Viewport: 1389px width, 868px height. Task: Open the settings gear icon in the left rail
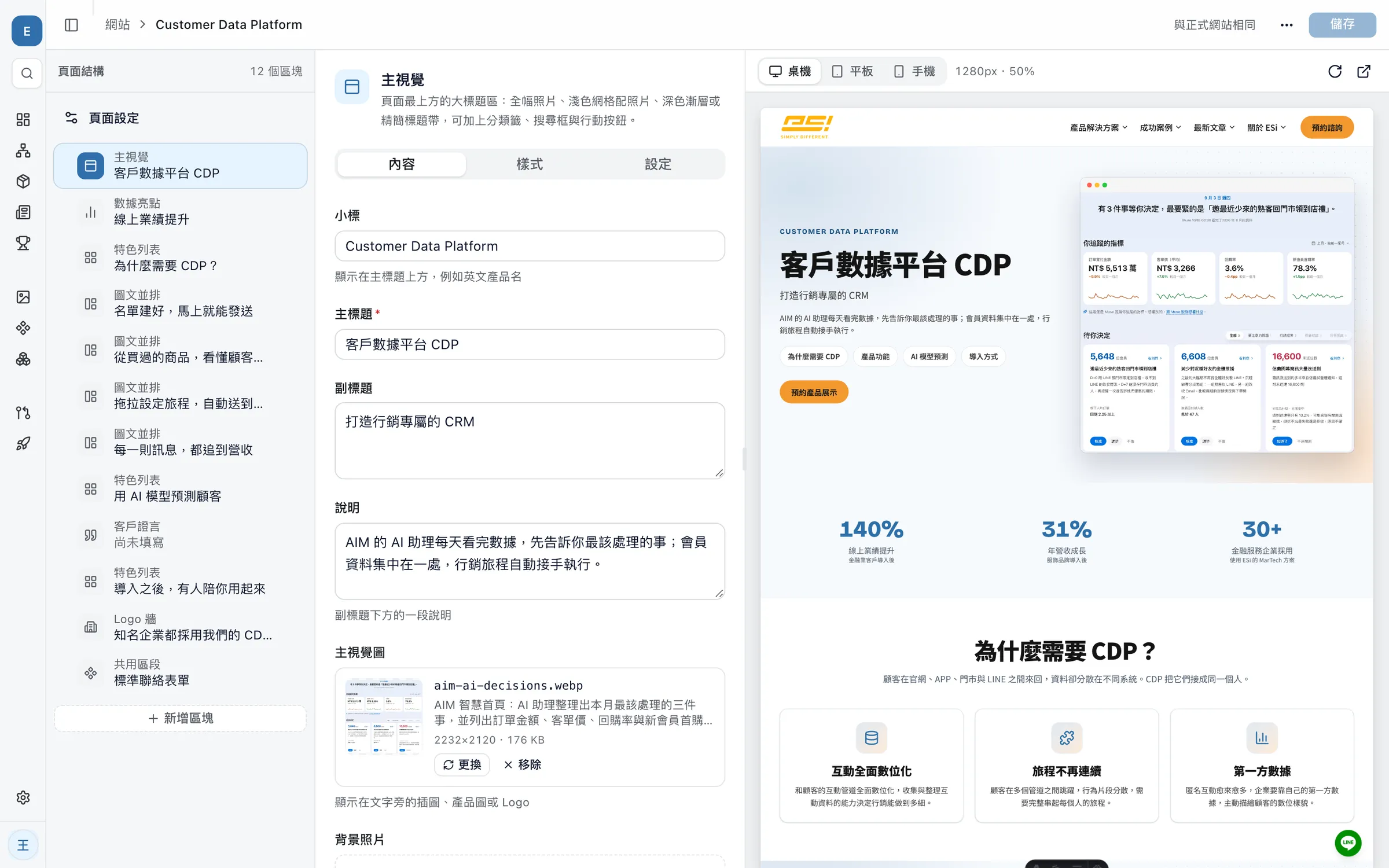click(x=23, y=797)
